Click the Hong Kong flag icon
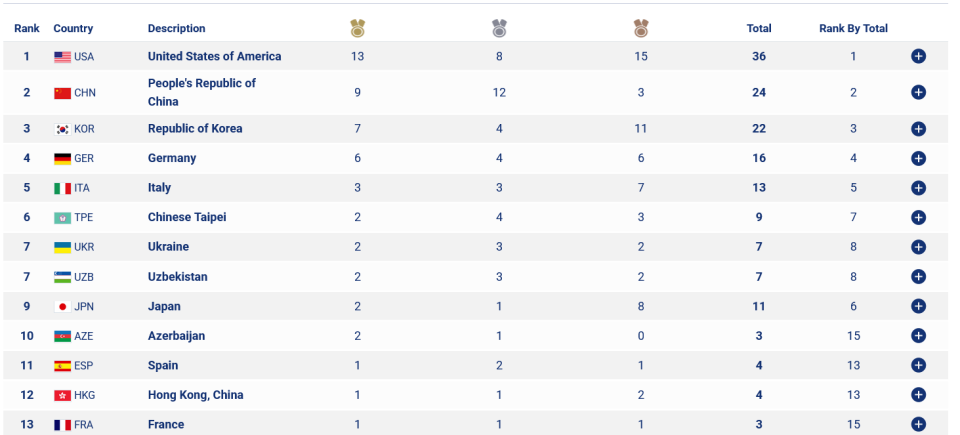Image resolution: width=960 pixels, height=435 pixels. (62, 396)
